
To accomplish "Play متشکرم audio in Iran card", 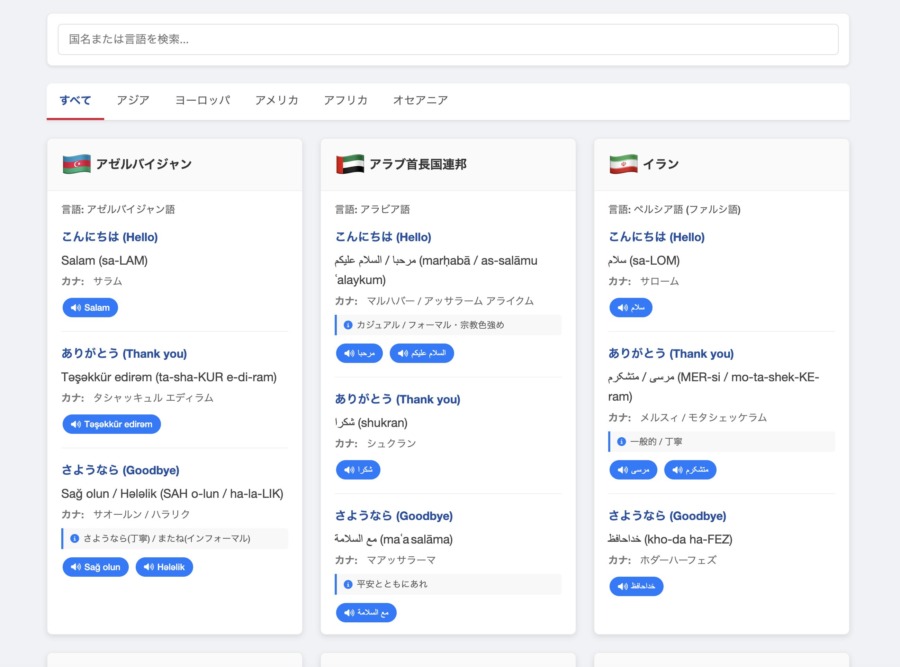I will click(690, 470).
